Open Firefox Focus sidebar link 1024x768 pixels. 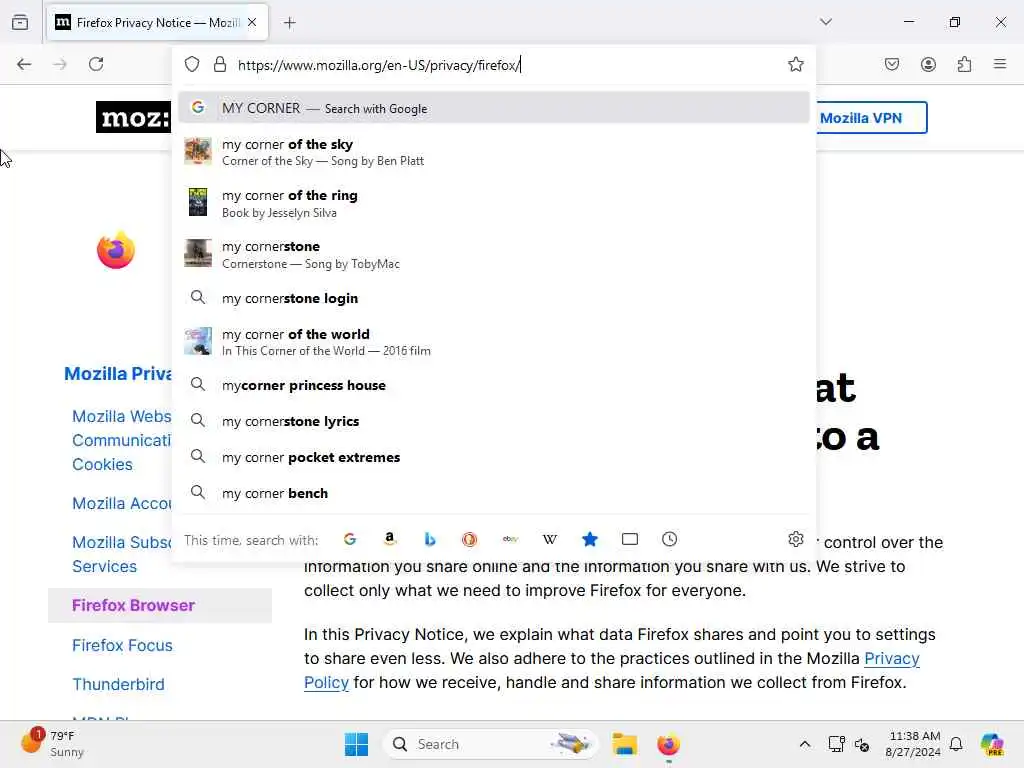pyautogui.click(x=122, y=645)
